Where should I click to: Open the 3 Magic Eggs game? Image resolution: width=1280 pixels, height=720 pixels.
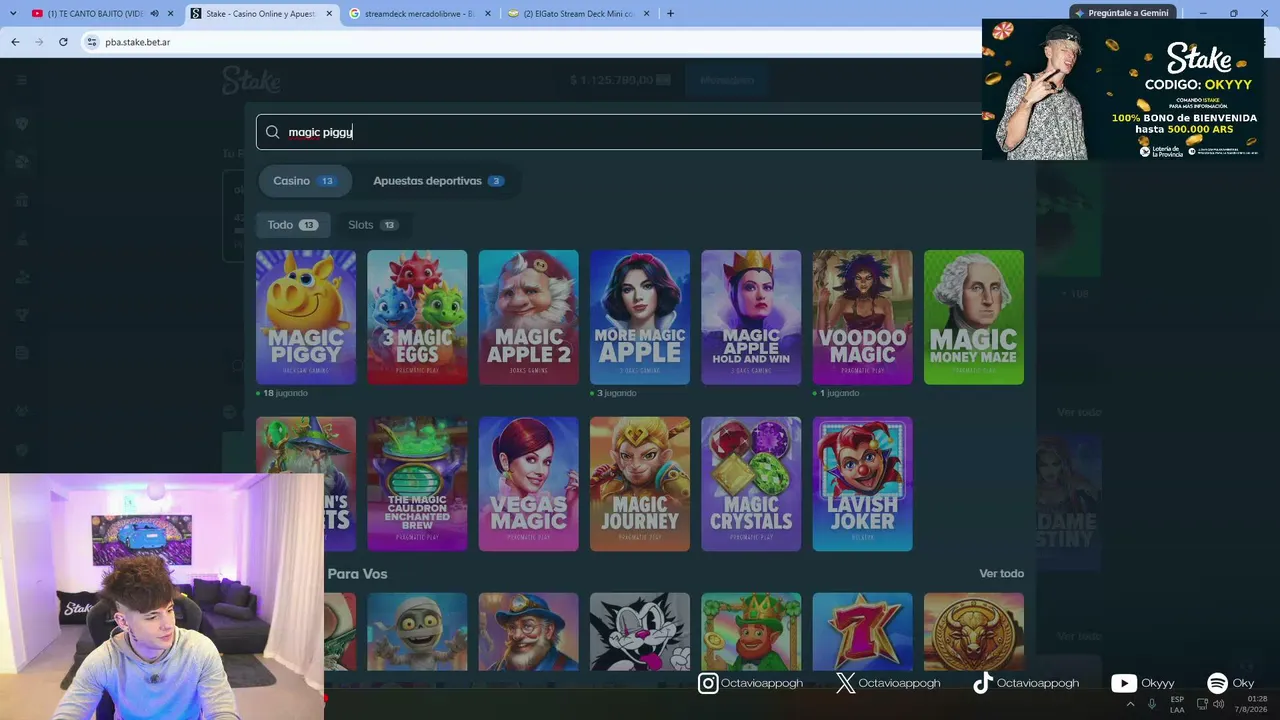pos(417,317)
